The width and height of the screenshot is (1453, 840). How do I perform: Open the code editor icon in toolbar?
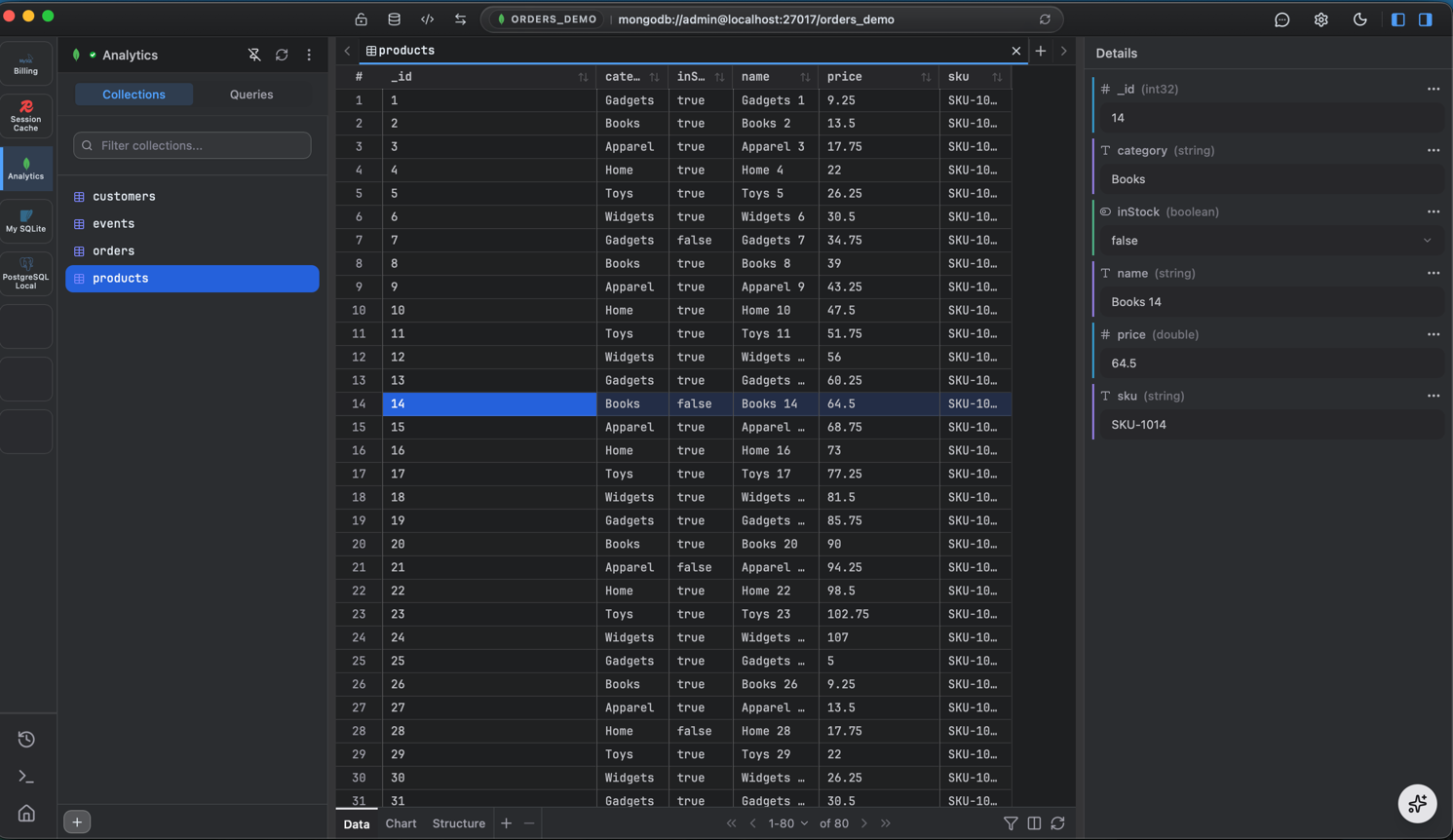428,19
